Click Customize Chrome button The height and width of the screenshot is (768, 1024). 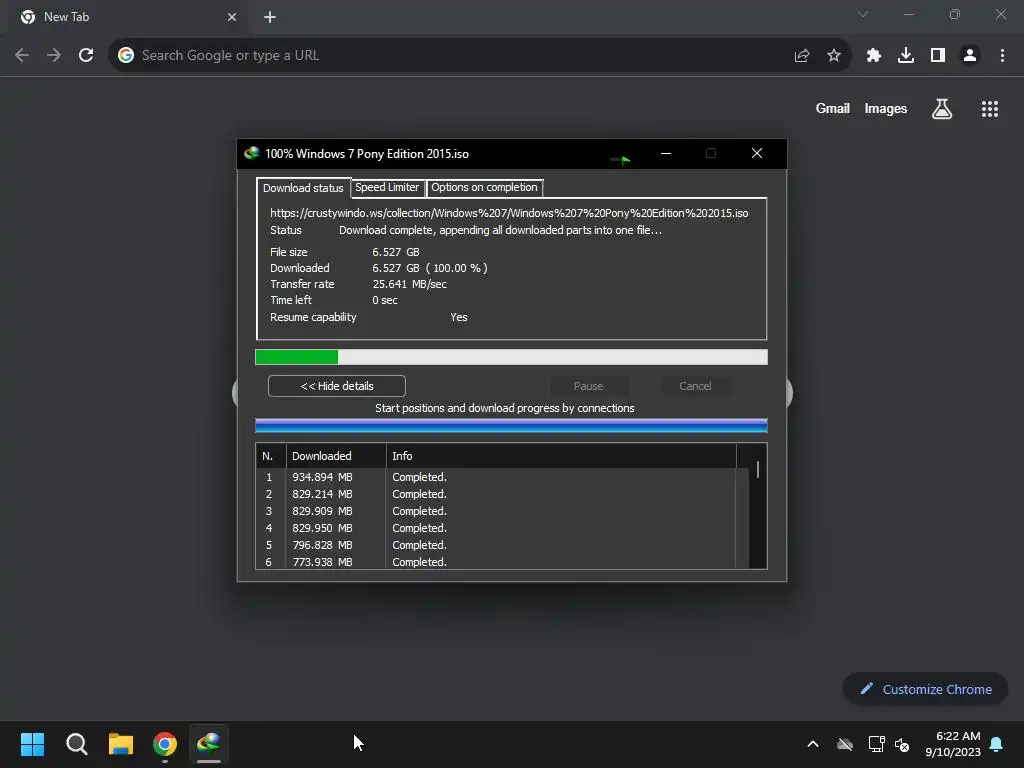pyautogui.click(x=925, y=689)
